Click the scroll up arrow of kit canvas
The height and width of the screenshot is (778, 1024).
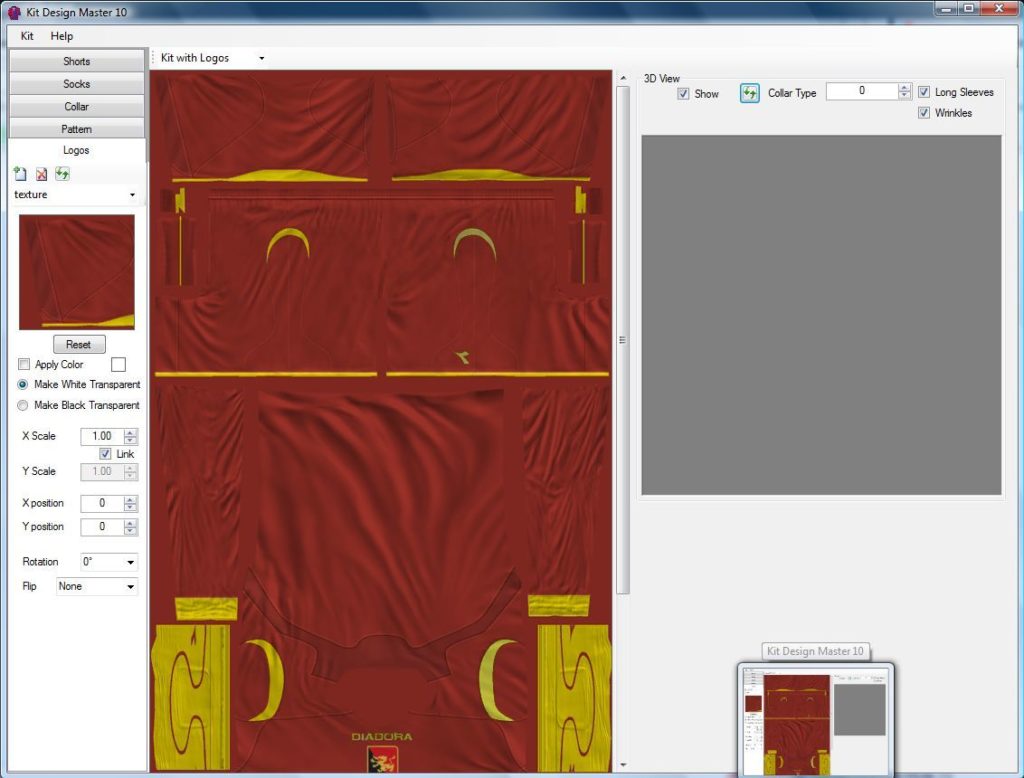click(x=623, y=78)
